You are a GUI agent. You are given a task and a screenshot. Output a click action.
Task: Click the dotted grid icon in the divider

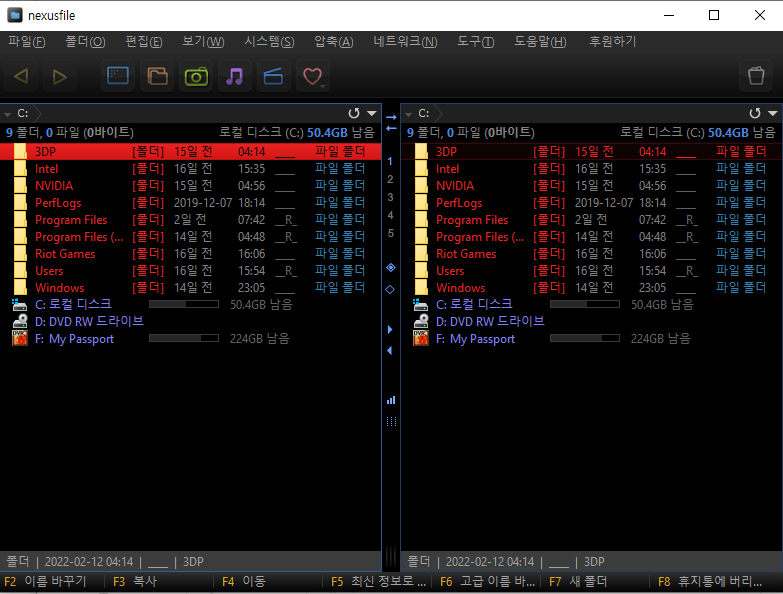[391, 422]
